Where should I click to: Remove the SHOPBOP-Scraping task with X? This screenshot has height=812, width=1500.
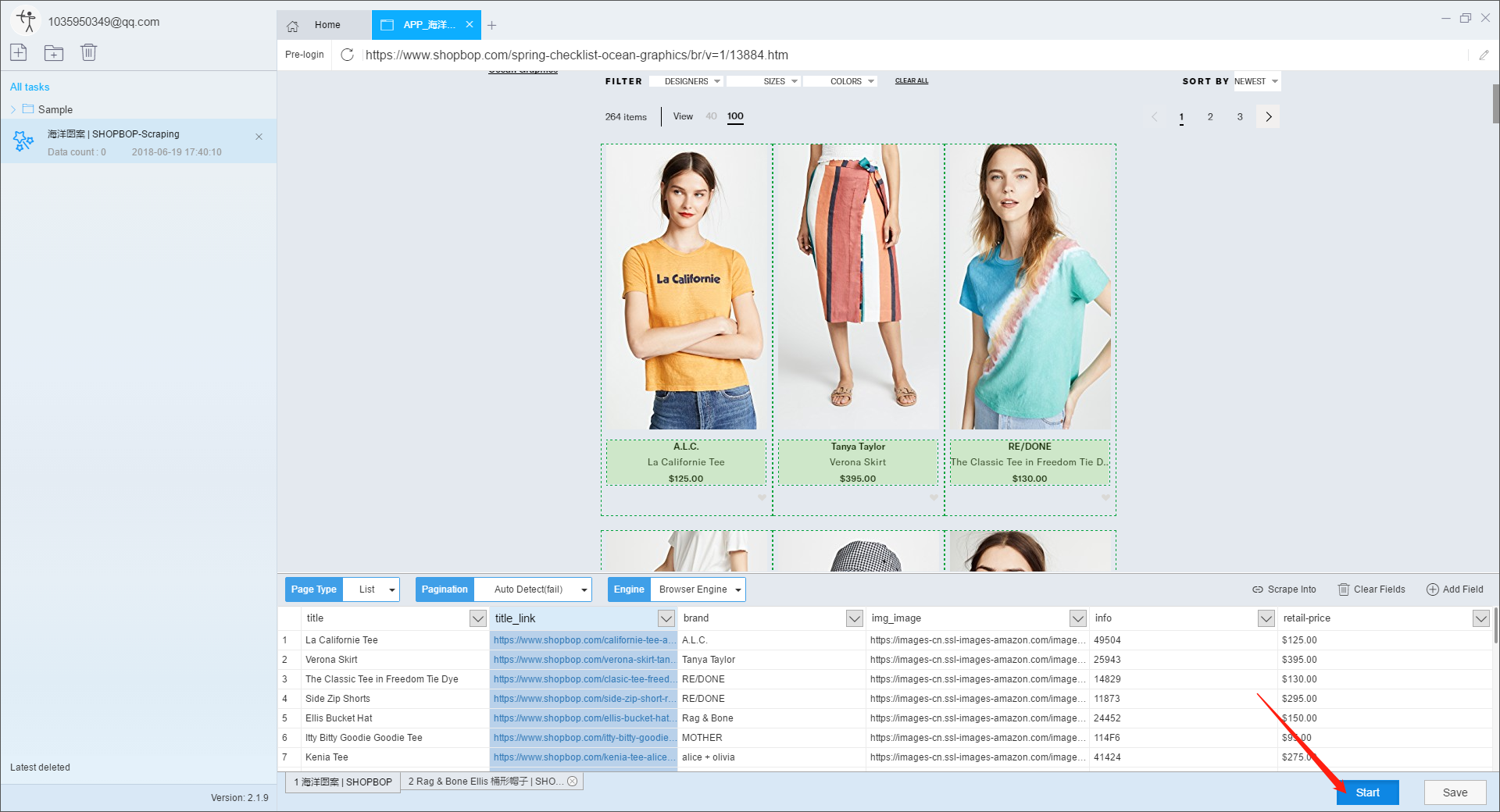(x=259, y=137)
